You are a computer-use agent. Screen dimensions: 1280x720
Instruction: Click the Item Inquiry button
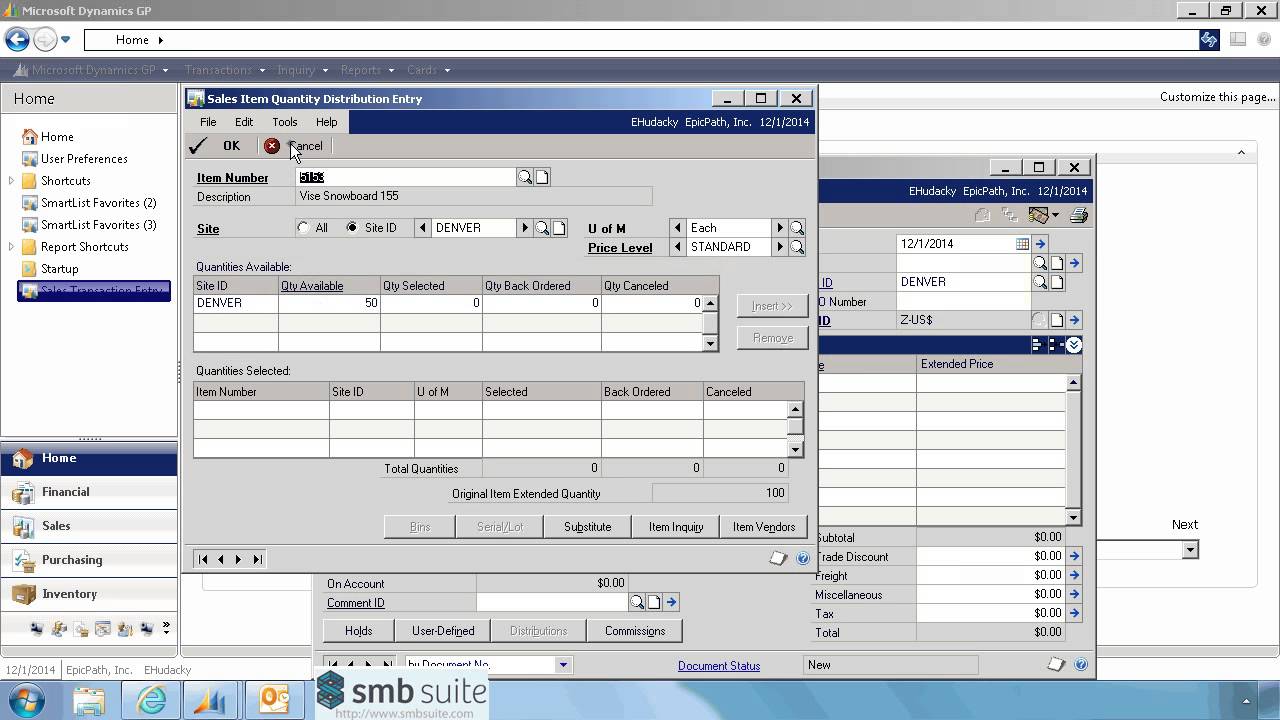tap(676, 527)
